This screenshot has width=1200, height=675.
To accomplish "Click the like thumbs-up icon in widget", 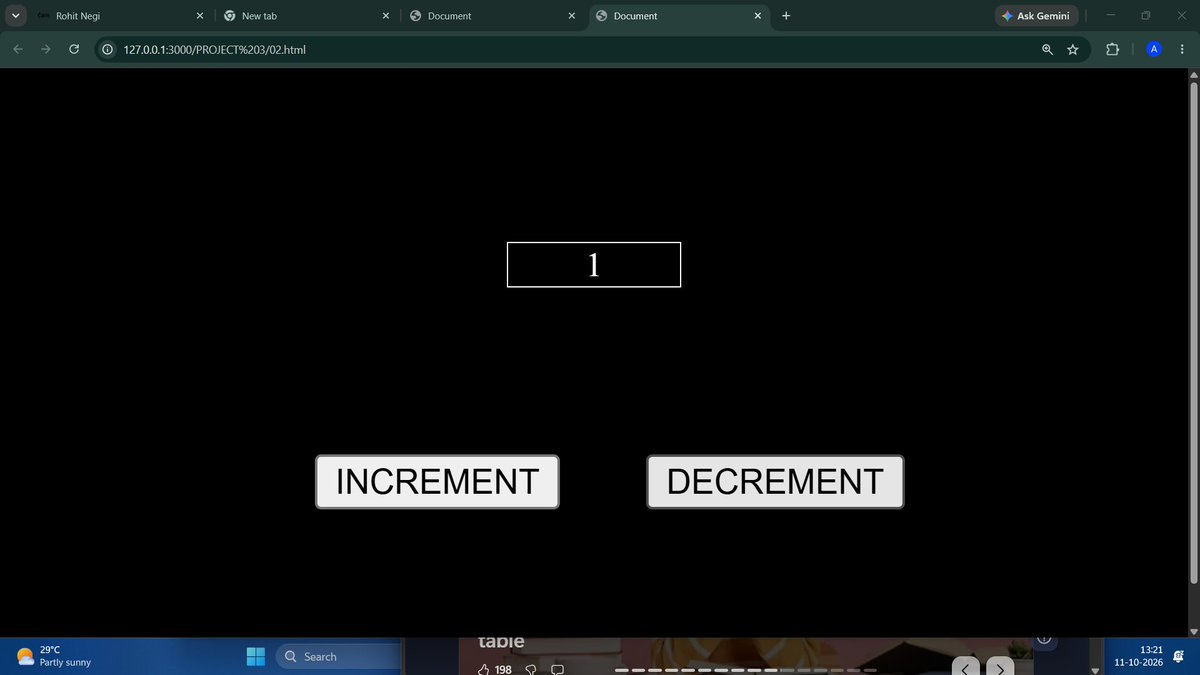I will 486,669.
